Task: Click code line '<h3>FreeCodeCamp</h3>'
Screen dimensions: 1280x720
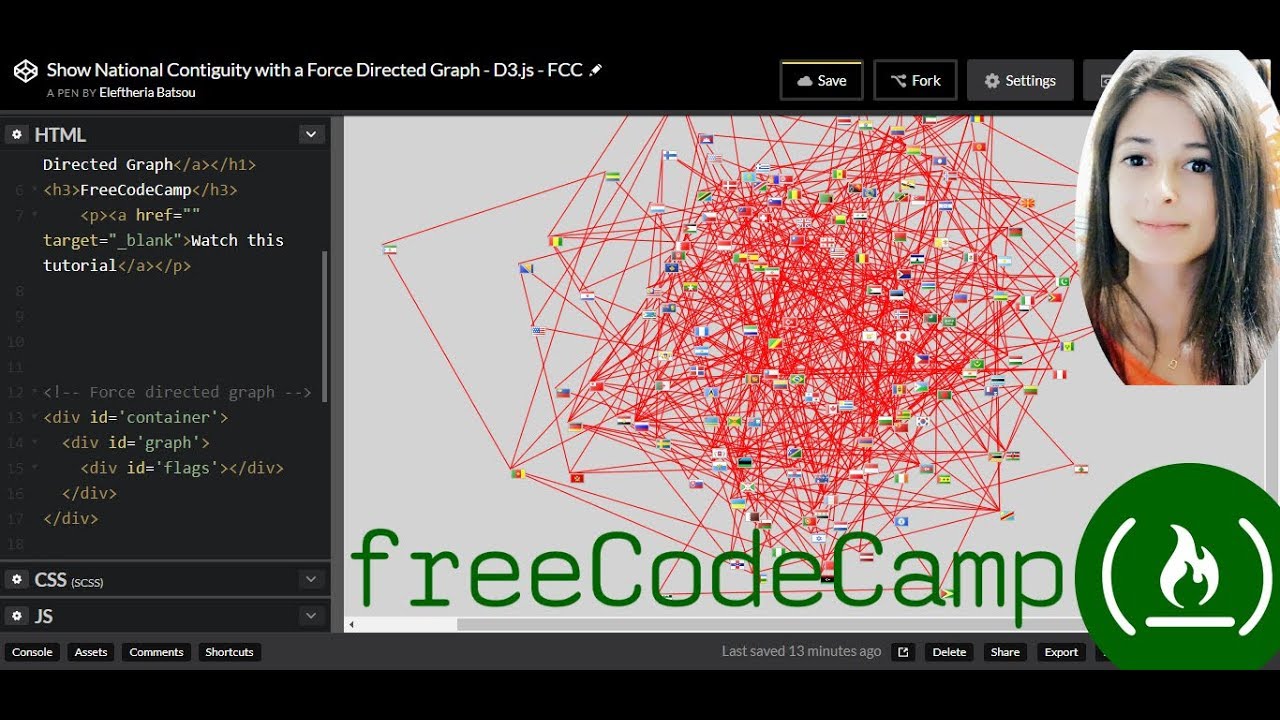Action: point(140,190)
